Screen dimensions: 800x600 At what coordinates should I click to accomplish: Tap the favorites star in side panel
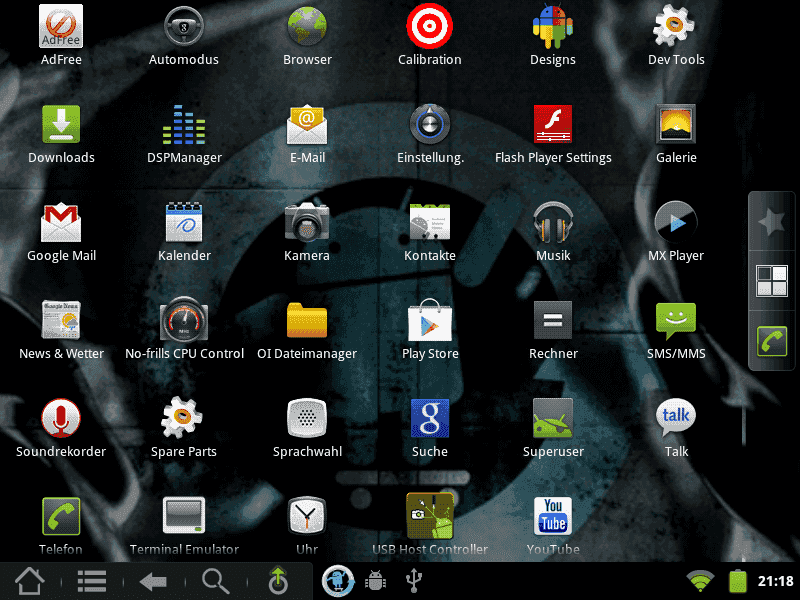pos(771,221)
